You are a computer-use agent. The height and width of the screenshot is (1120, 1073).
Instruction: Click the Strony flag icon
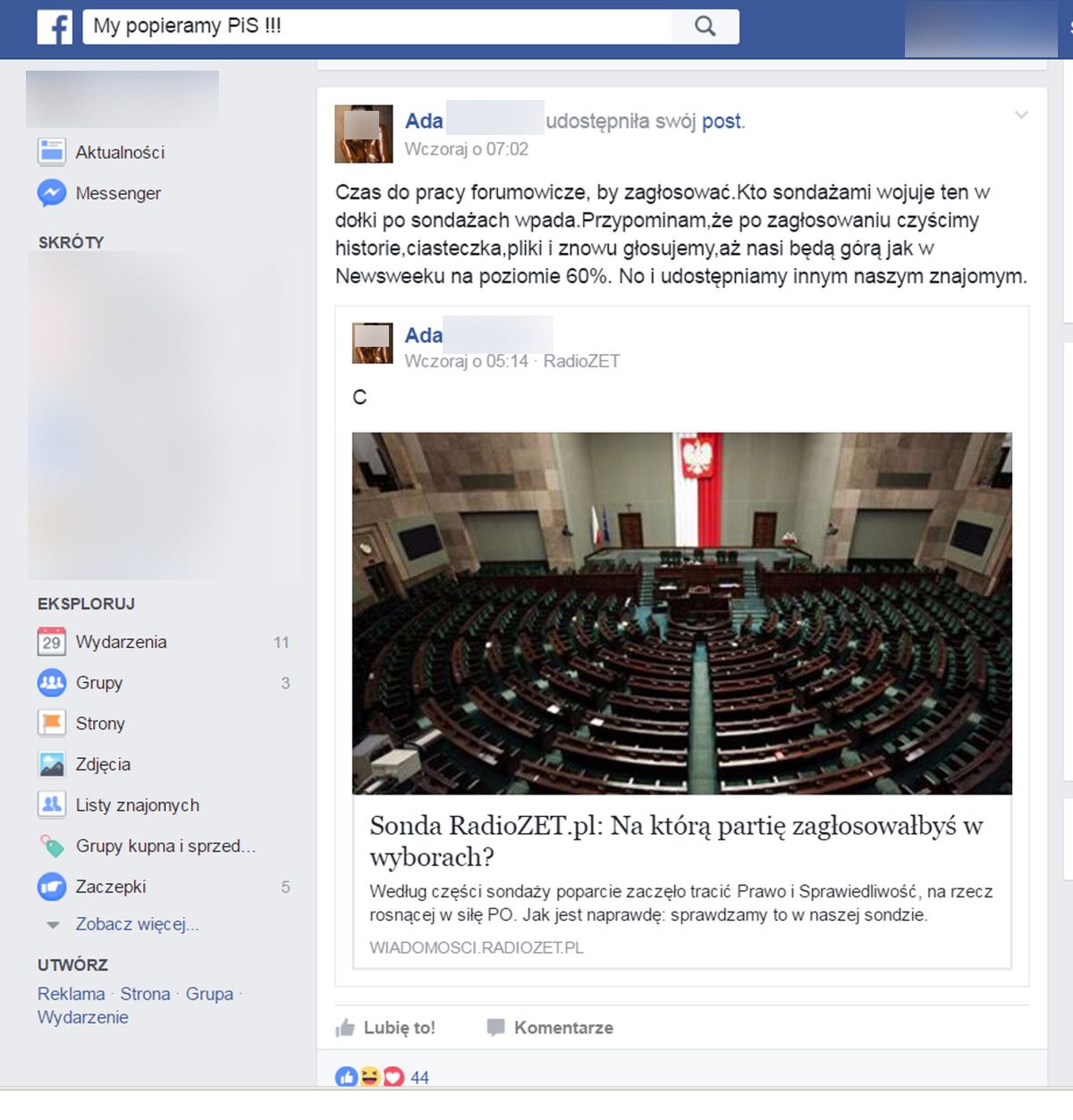click(53, 723)
